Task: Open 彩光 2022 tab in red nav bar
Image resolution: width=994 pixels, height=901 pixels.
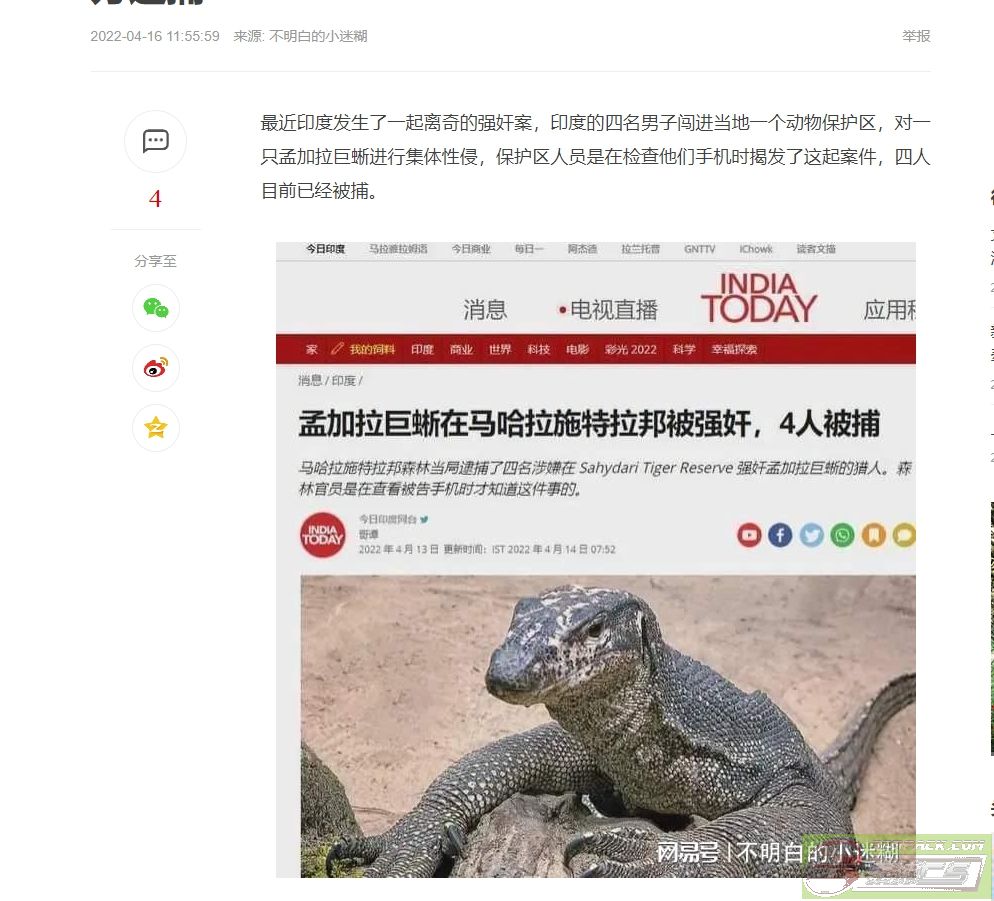Action: click(631, 349)
